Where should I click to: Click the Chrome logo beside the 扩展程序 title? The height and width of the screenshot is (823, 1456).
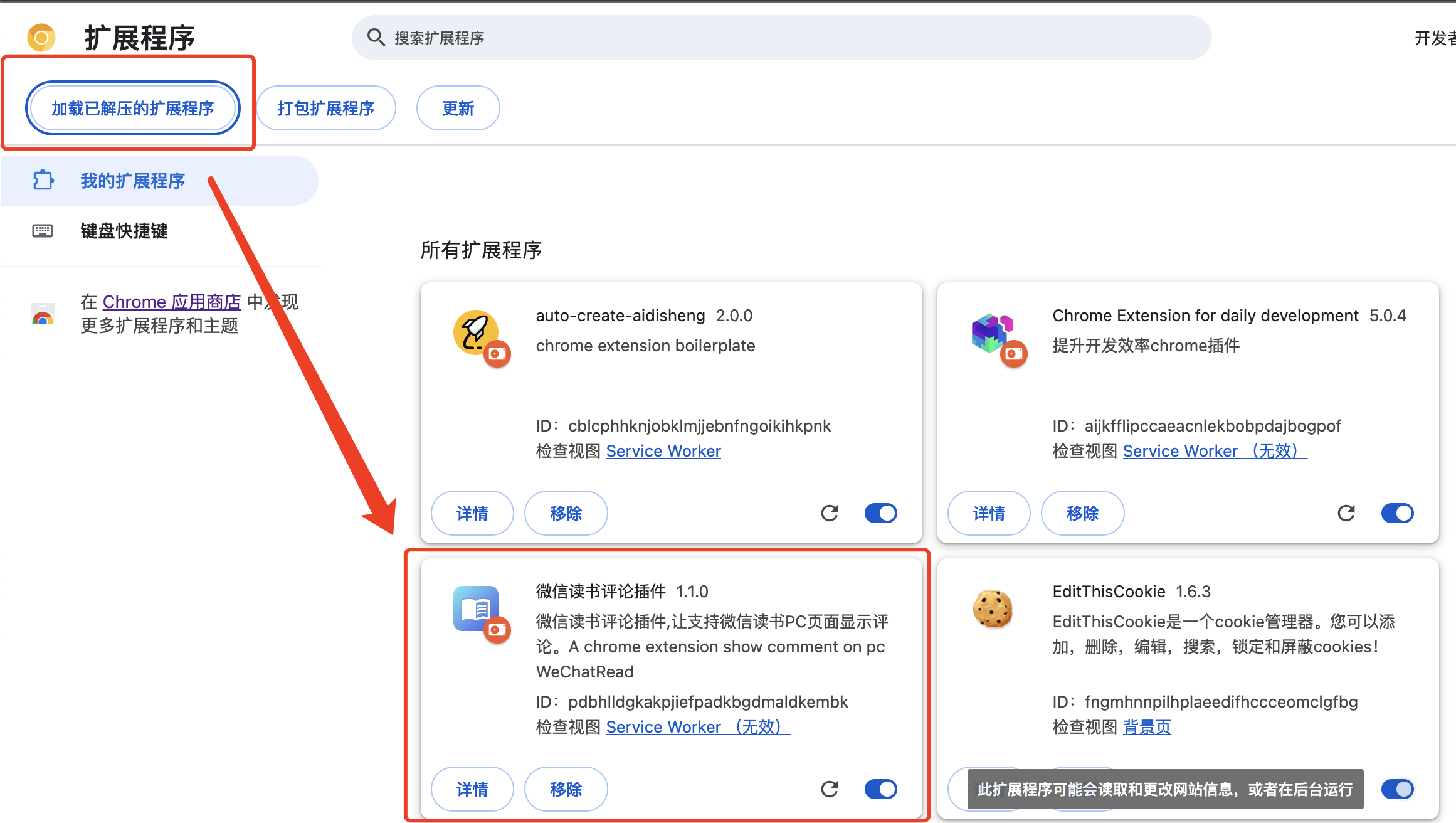tap(41, 38)
